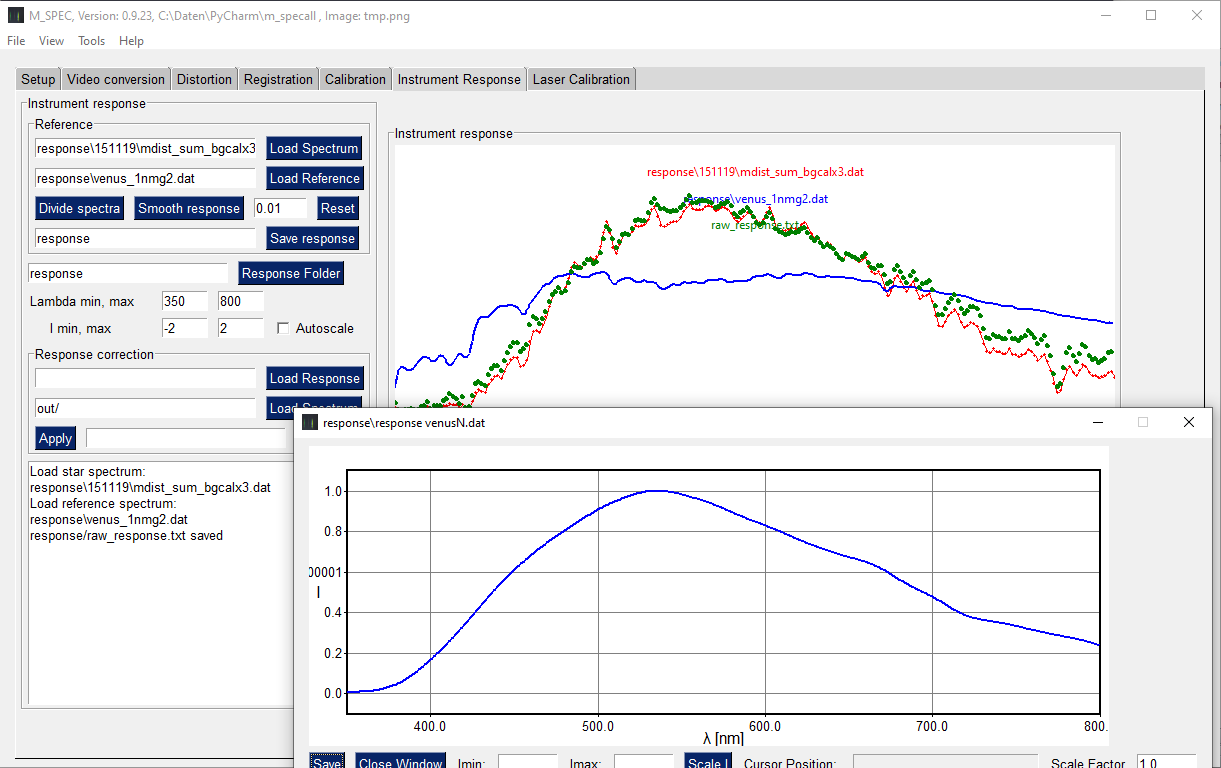Close the response venusN.dat popup window

(x=1189, y=422)
